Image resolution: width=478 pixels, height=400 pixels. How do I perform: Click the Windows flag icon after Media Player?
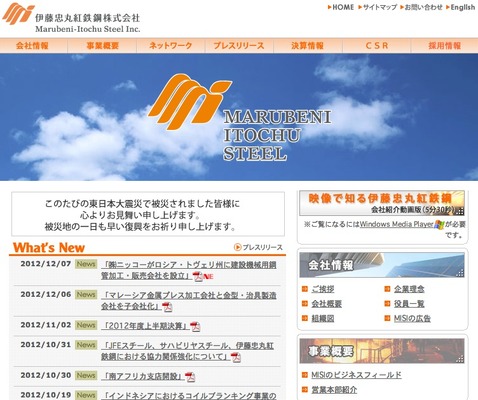(439, 225)
